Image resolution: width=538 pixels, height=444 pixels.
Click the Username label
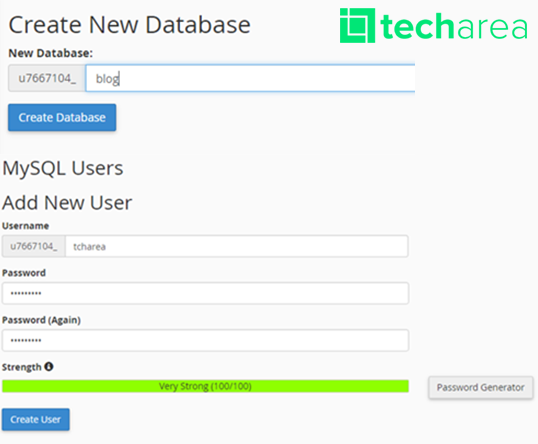[x=25, y=226]
